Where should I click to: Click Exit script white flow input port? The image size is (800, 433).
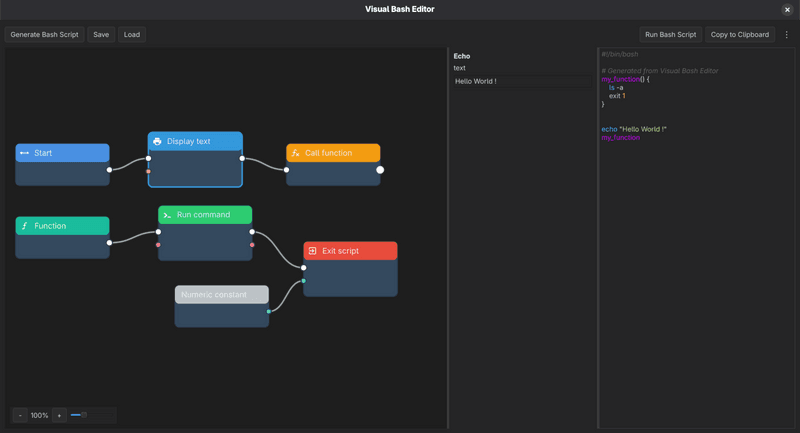click(304, 268)
